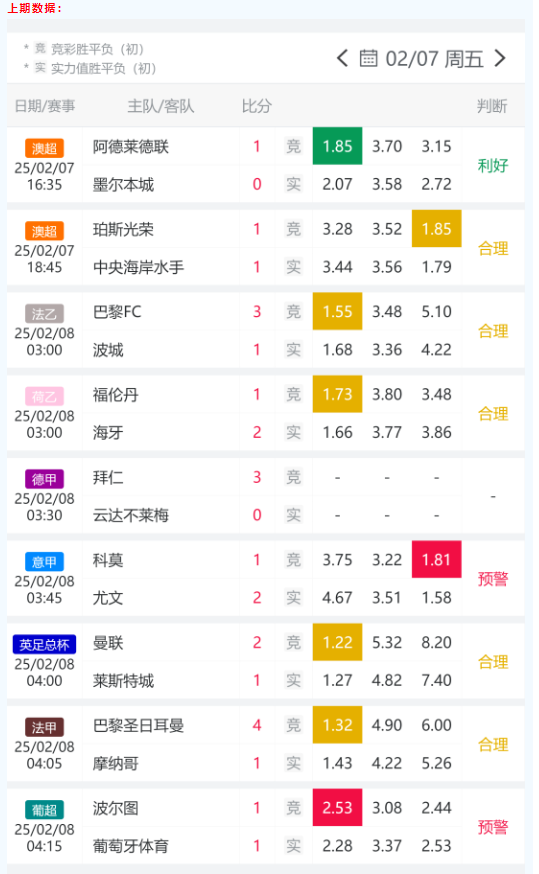Open the calendar date picker icon
The width and height of the screenshot is (539, 874).
(368, 58)
